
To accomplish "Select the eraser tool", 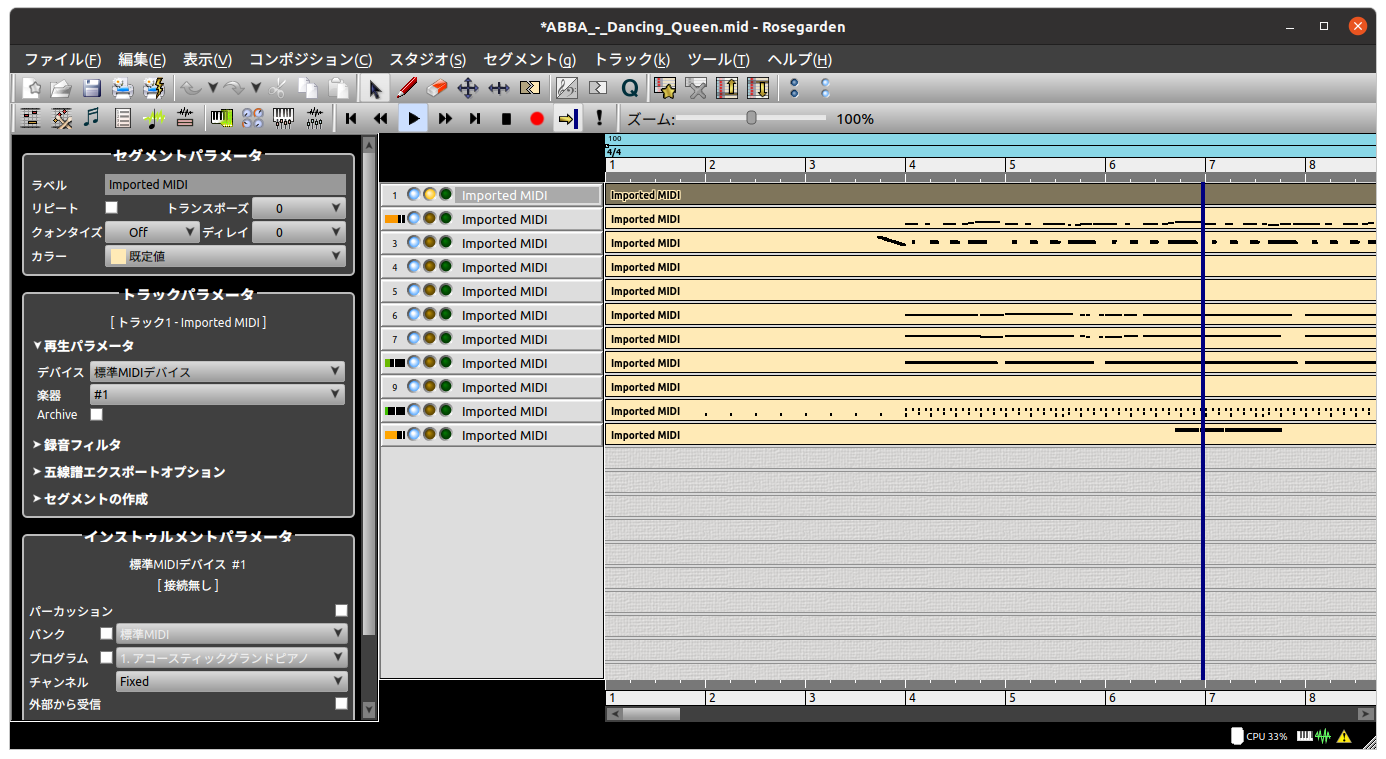I will [x=437, y=88].
